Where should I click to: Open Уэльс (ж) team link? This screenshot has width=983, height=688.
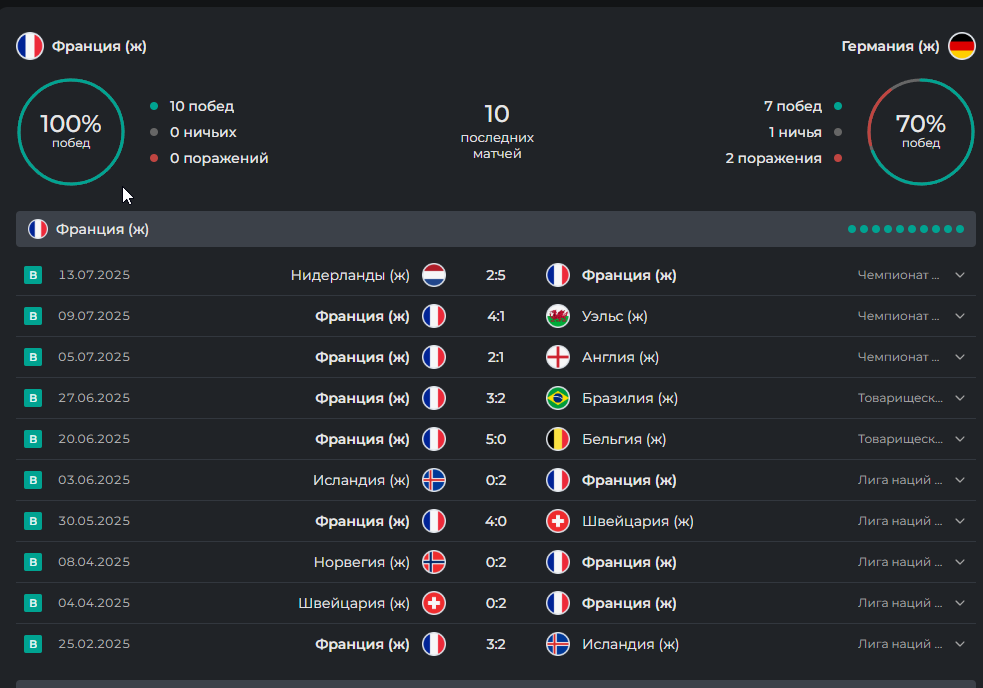614,316
